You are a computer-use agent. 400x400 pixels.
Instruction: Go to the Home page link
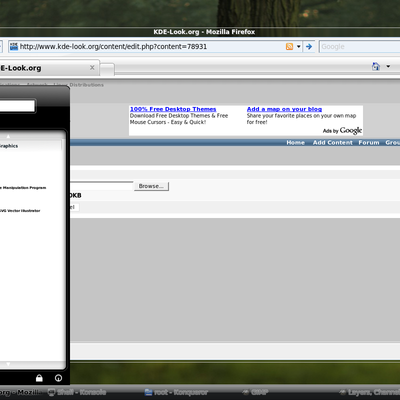(x=295, y=143)
